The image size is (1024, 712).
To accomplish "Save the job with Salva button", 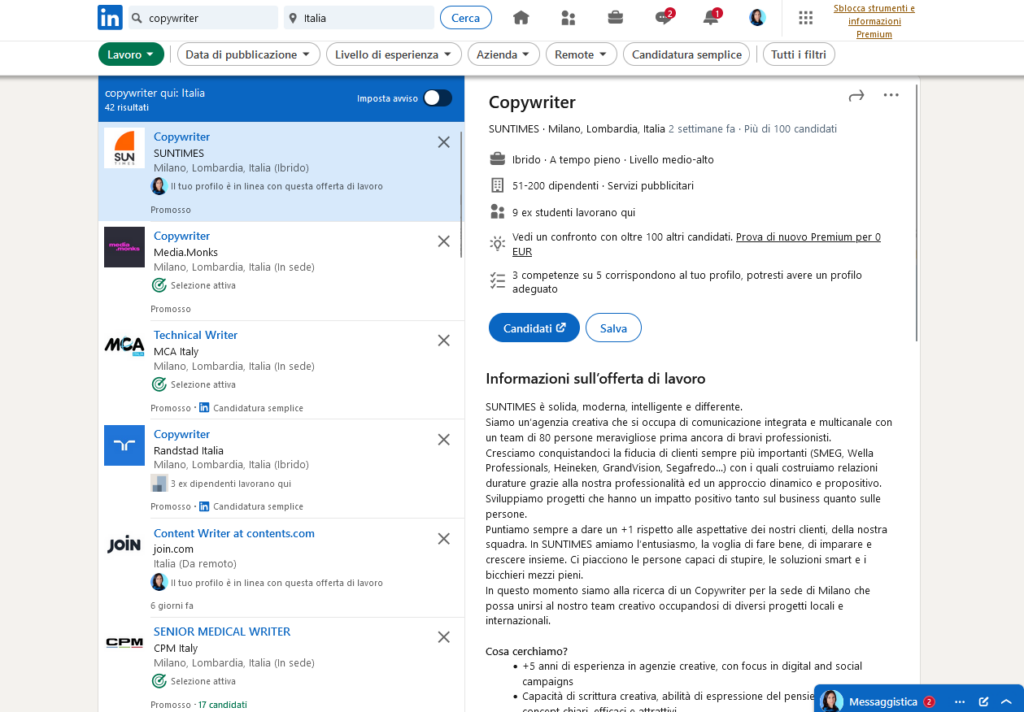I will [x=613, y=328].
